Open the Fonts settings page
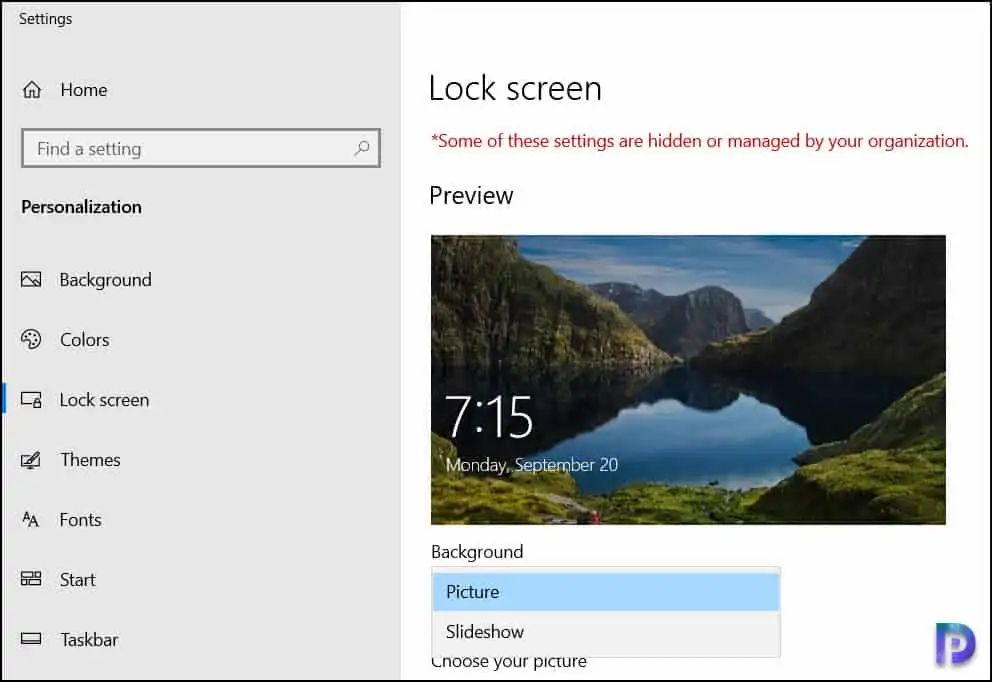 pos(80,519)
